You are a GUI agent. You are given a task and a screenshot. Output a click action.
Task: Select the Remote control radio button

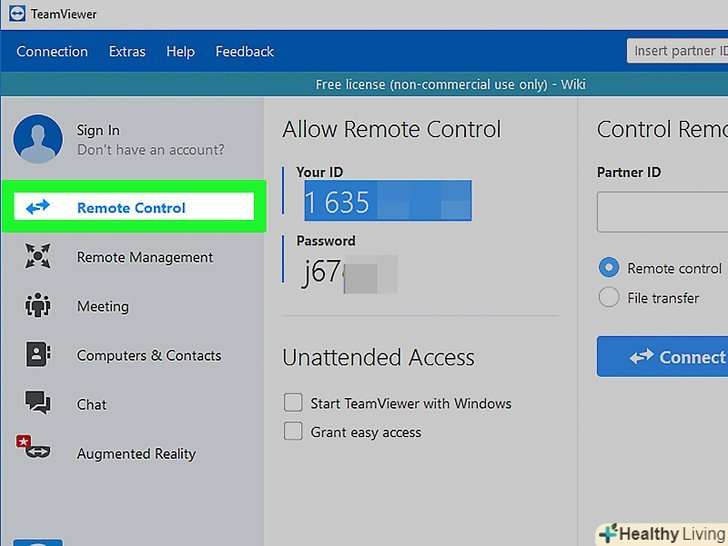pos(609,267)
